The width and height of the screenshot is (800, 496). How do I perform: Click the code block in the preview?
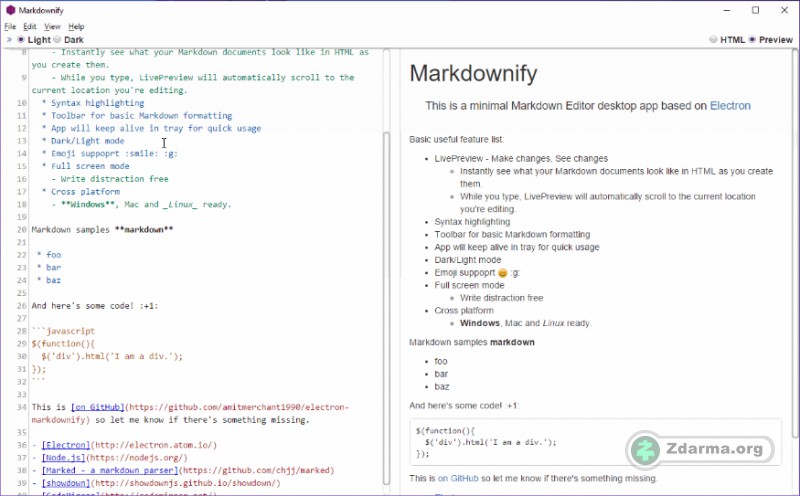(595, 442)
